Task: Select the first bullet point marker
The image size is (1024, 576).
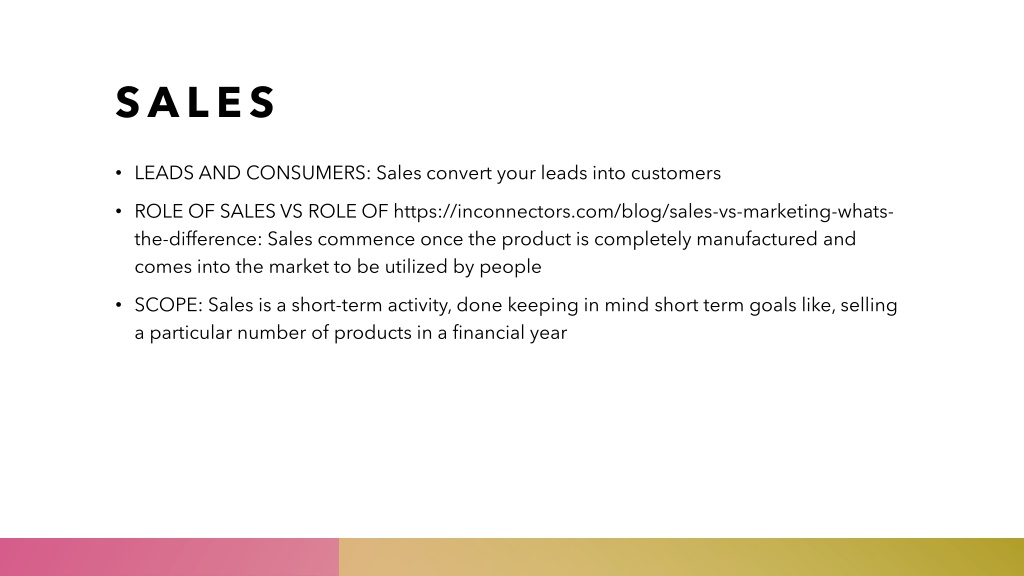Action: click(118, 173)
